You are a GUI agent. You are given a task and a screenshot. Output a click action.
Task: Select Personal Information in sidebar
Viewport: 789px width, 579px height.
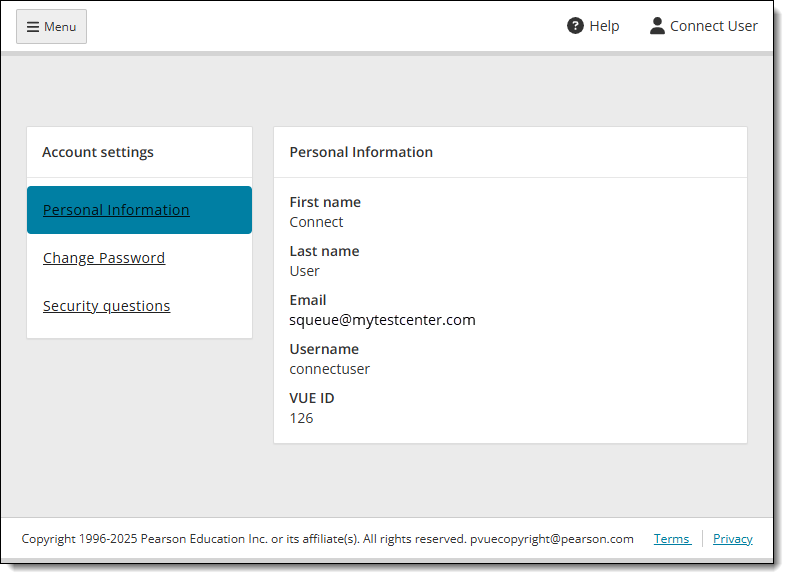pos(116,210)
